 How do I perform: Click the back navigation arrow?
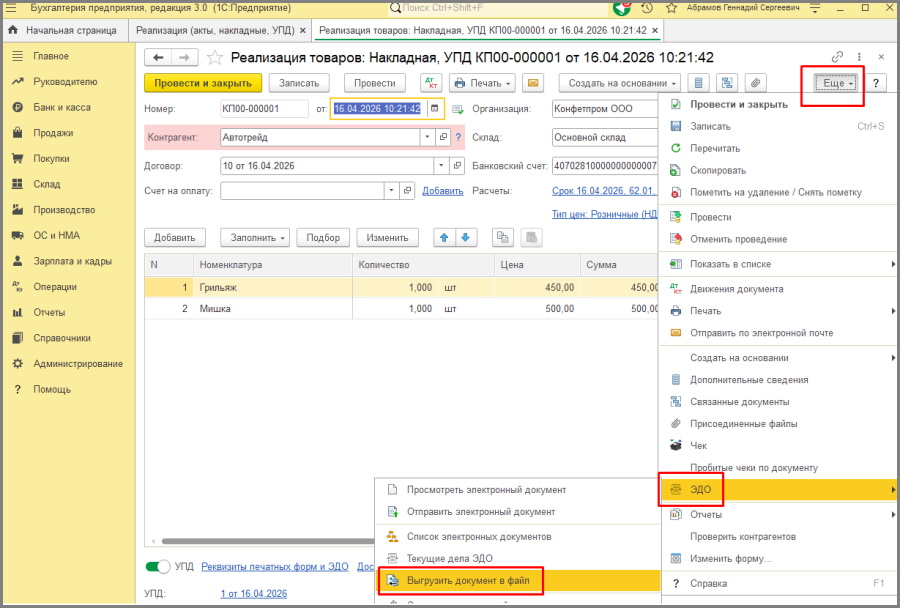point(159,58)
